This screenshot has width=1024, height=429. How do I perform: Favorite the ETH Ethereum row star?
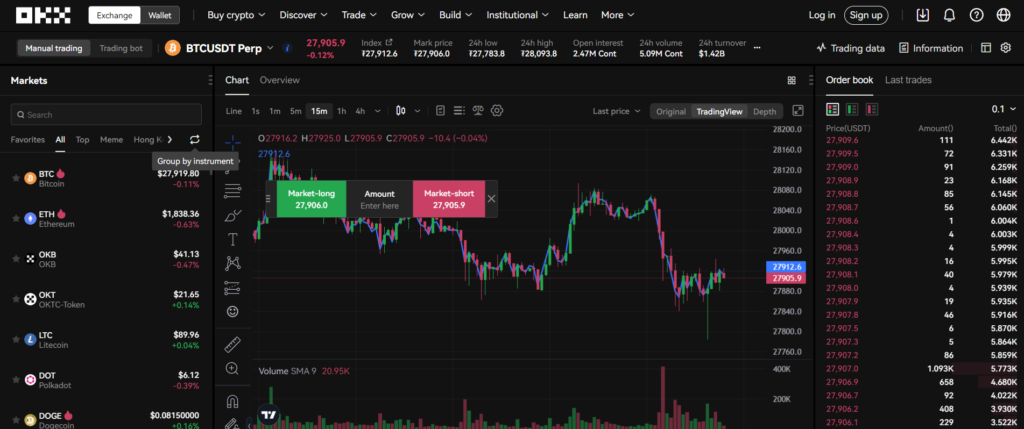[x=16, y=219]
